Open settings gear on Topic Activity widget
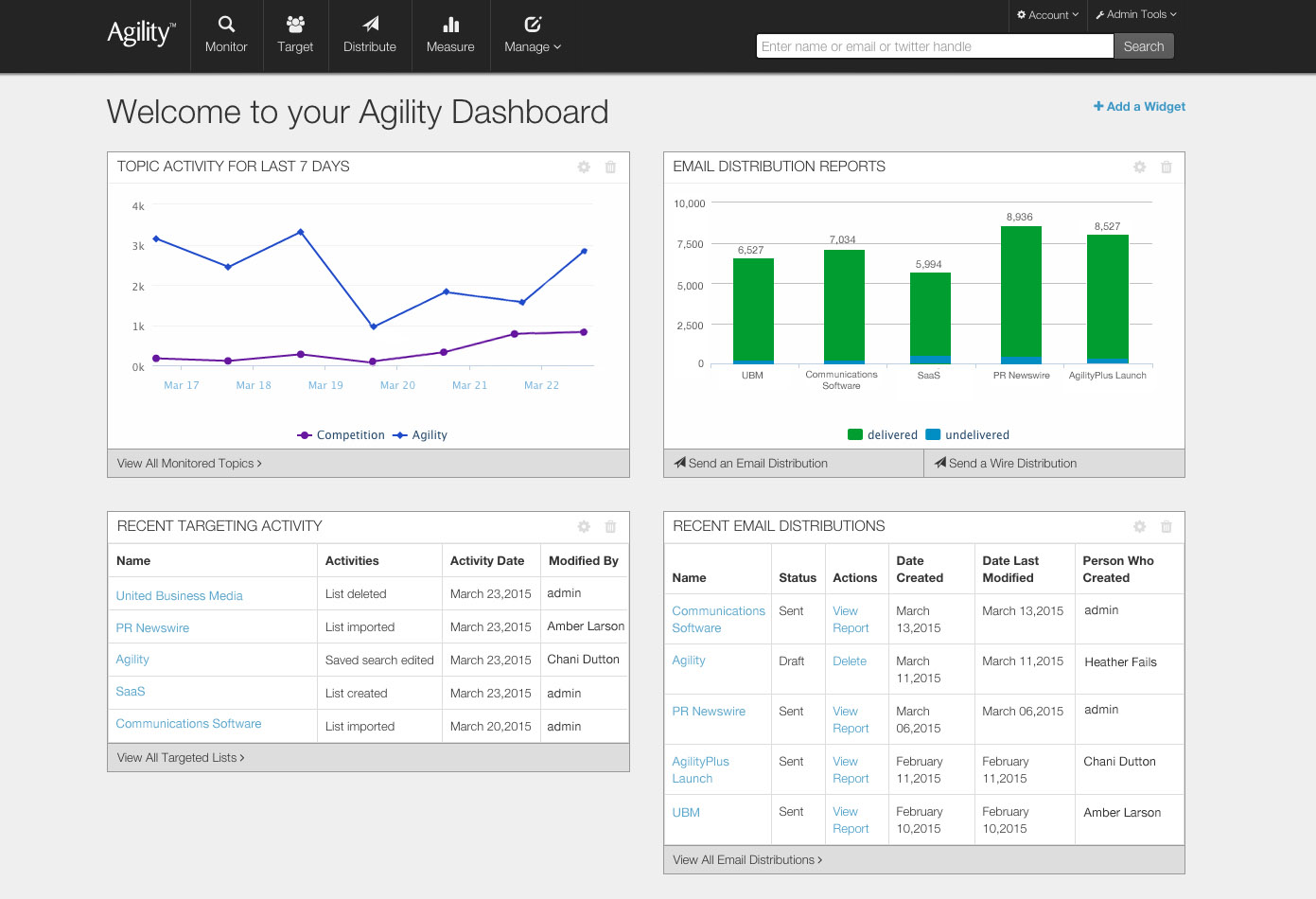Viewport: 1316px width, 899px height. (x=584, y=167)
